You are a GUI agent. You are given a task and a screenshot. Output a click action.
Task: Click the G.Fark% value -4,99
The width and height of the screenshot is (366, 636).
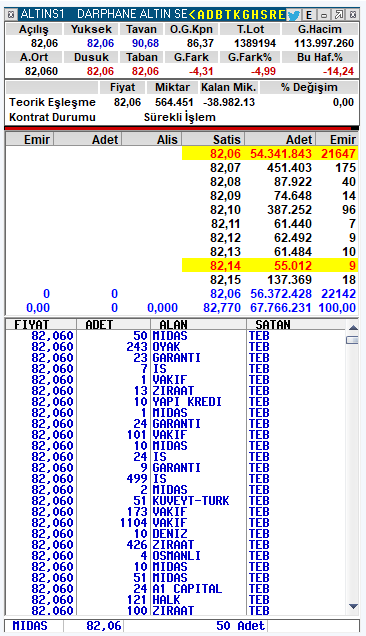263,71
